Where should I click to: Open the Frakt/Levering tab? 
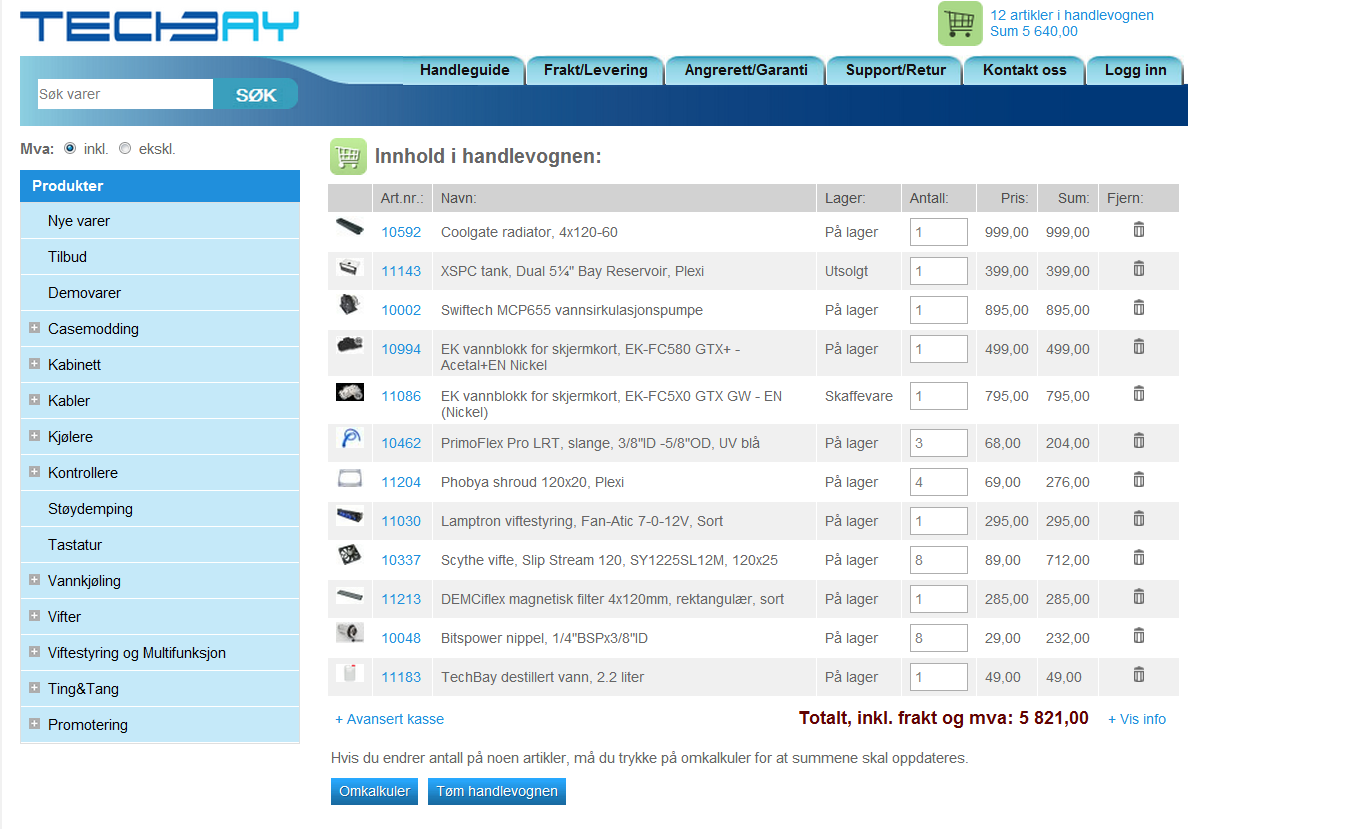coord(596,70)
